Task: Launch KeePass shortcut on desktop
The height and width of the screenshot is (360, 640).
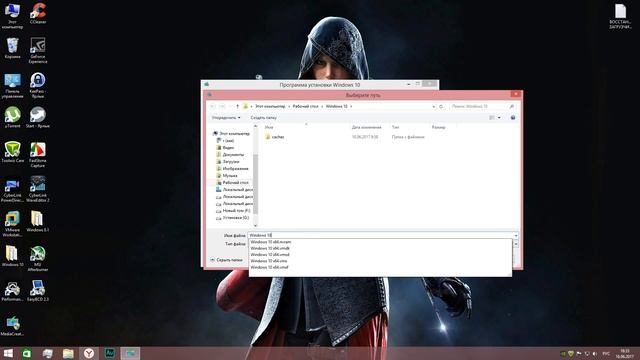Action: (x=38, y=86)
